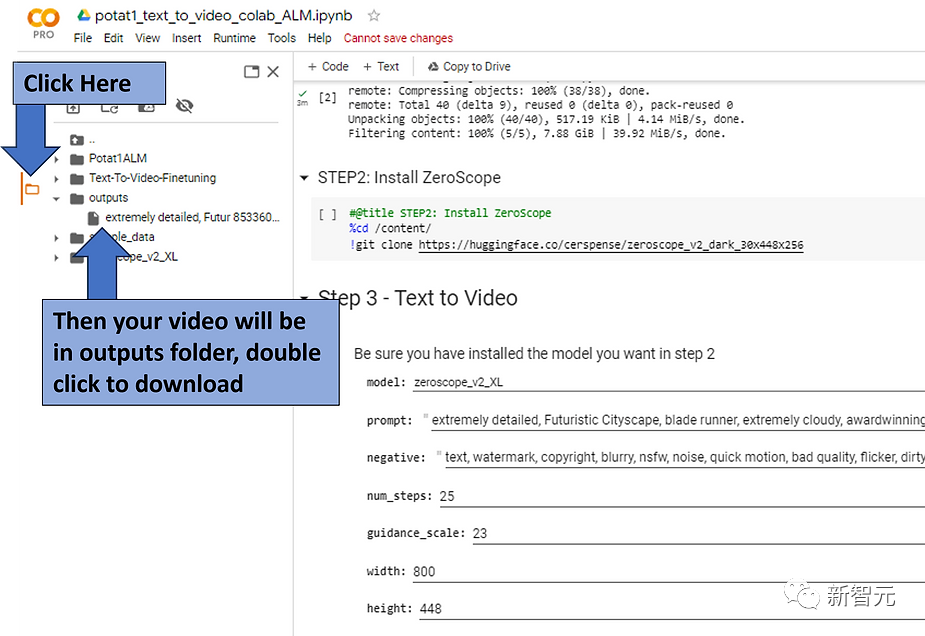Image resolution: width=925 pixels, height=636 pixels.
Task: Collapse the outputs folder arrow
Action: pos(57,199)
